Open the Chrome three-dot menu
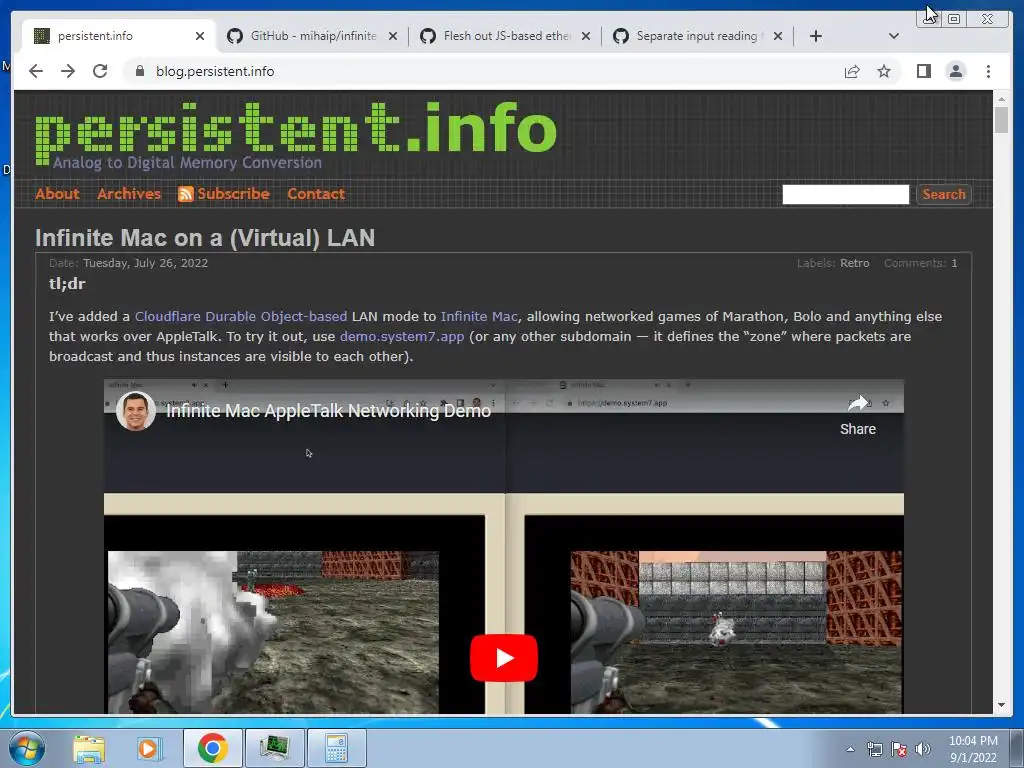Screen dimensions: 1024x768 (x=988, y=71)
